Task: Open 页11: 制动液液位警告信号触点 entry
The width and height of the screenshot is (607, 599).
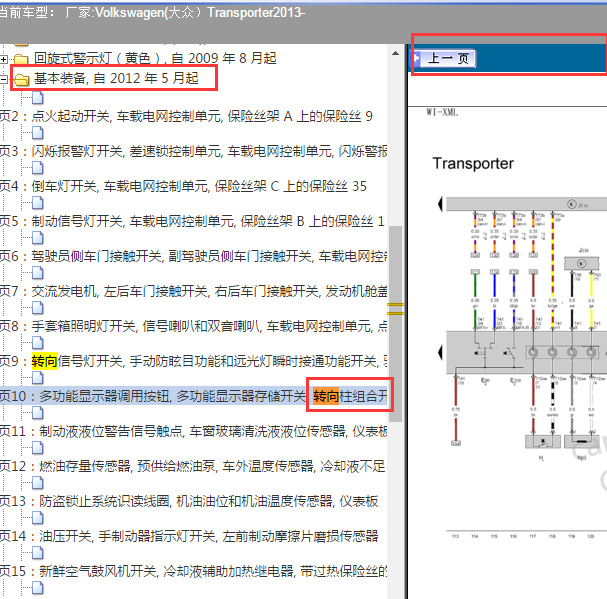Action: click(194, 431)
